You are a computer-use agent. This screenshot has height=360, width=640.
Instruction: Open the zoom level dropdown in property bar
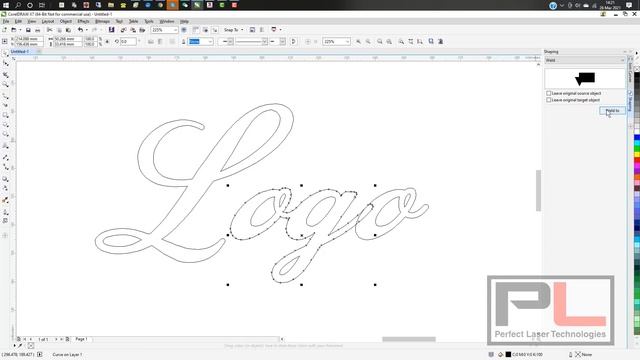[347, 42]
